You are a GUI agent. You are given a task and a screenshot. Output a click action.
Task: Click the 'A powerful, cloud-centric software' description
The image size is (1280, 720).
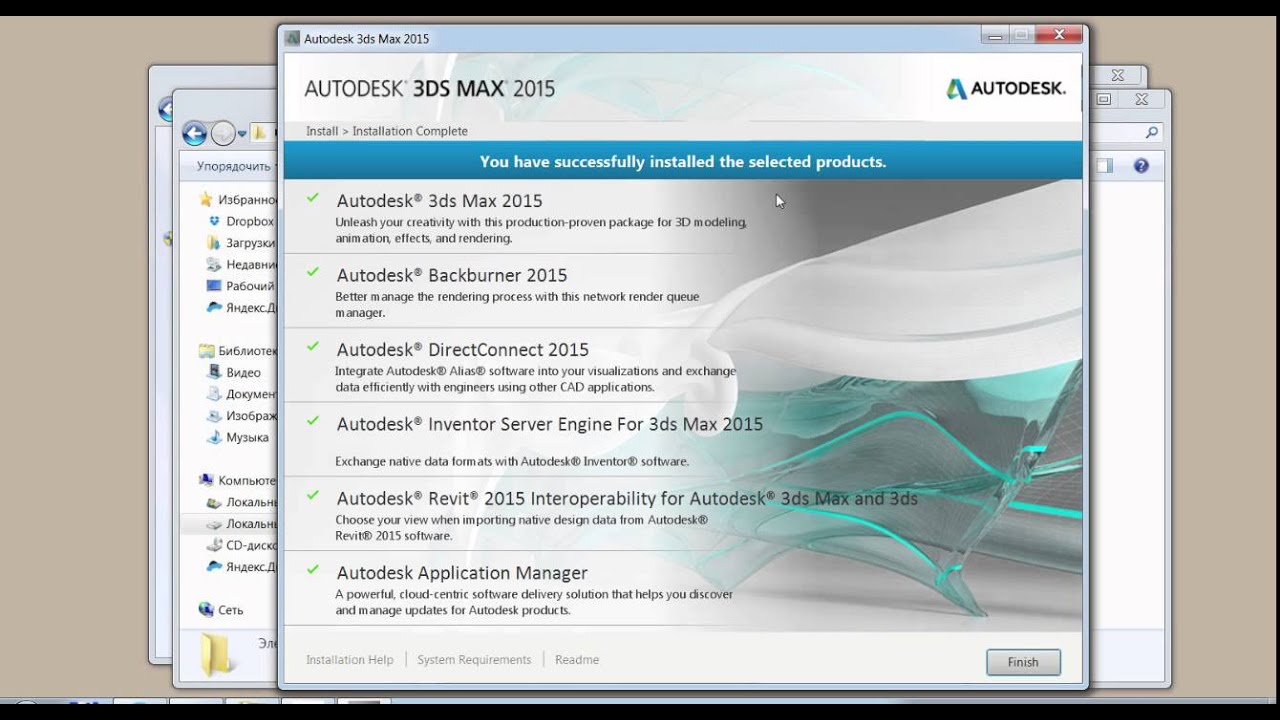(x=534, y=602)
